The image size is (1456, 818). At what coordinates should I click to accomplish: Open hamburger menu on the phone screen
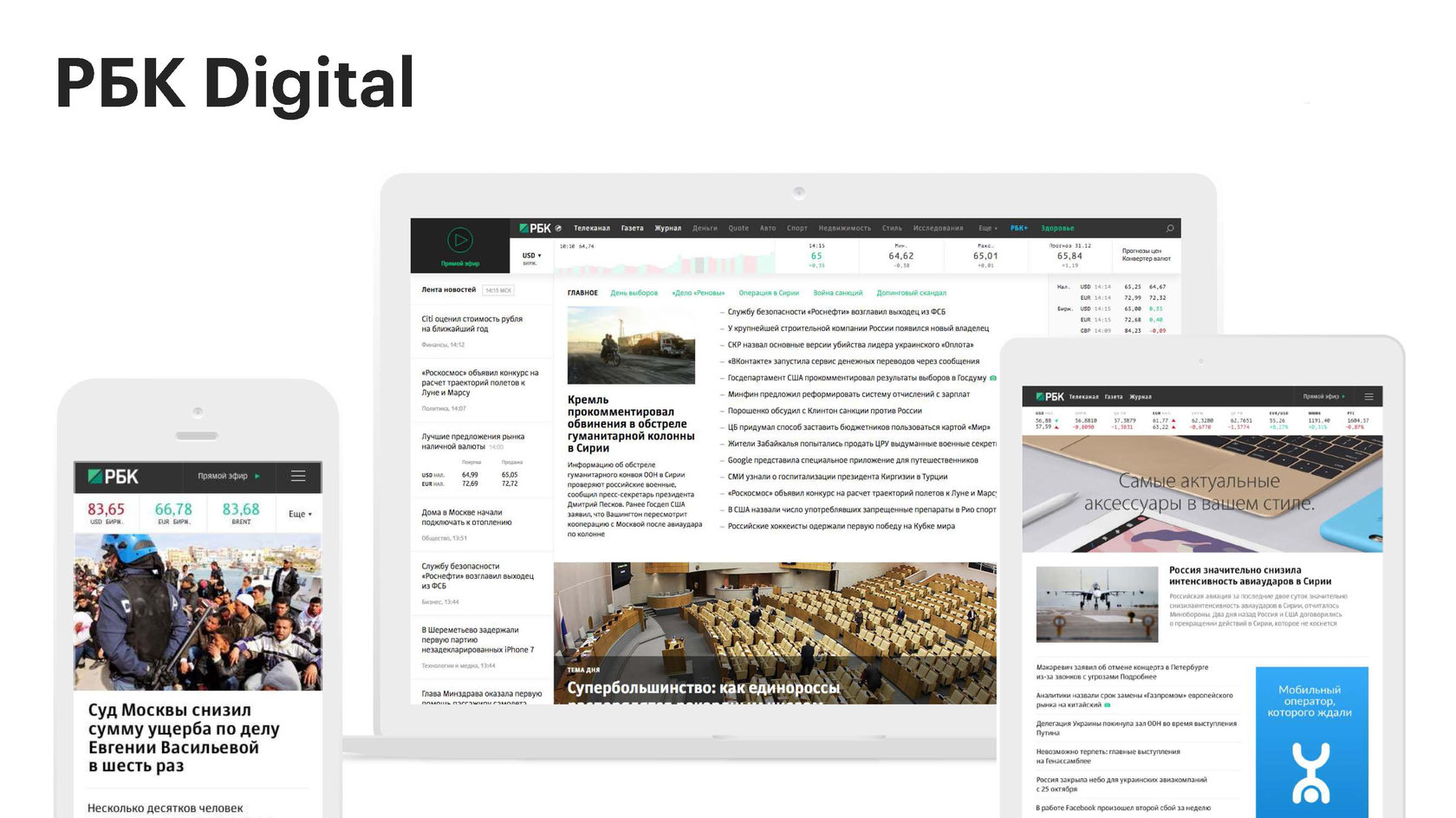(x=298, y=476)
